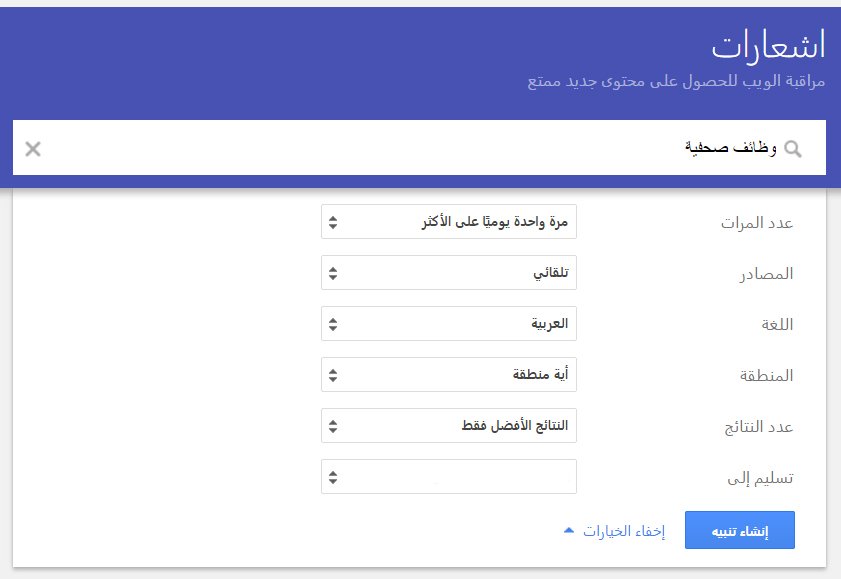This screenshot has height=579, width=841.
Task: Open the اللغة language dropdown
Action: tap(449, 323)
